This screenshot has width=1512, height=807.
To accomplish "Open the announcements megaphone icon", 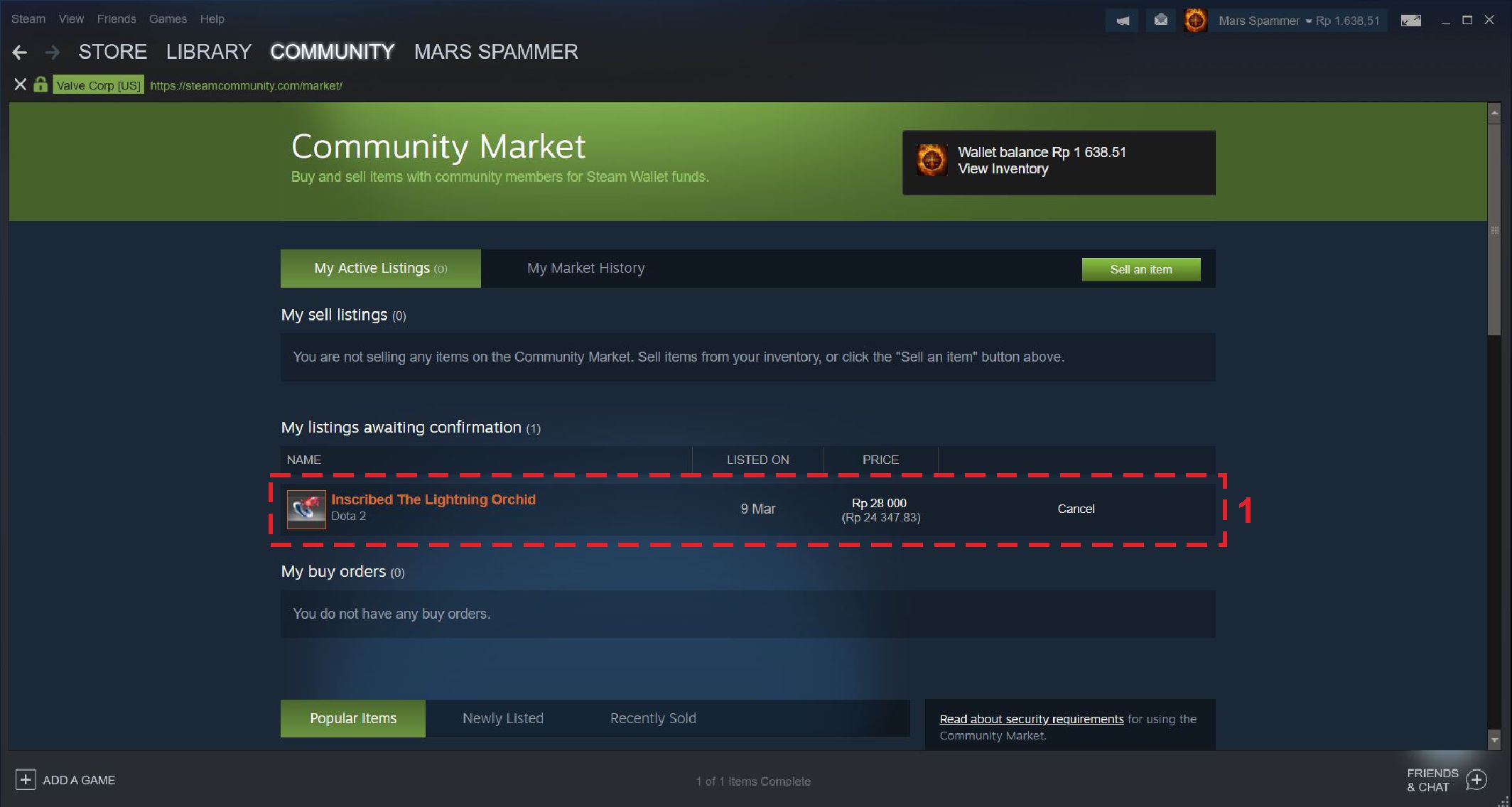I will click(1122, 21).
